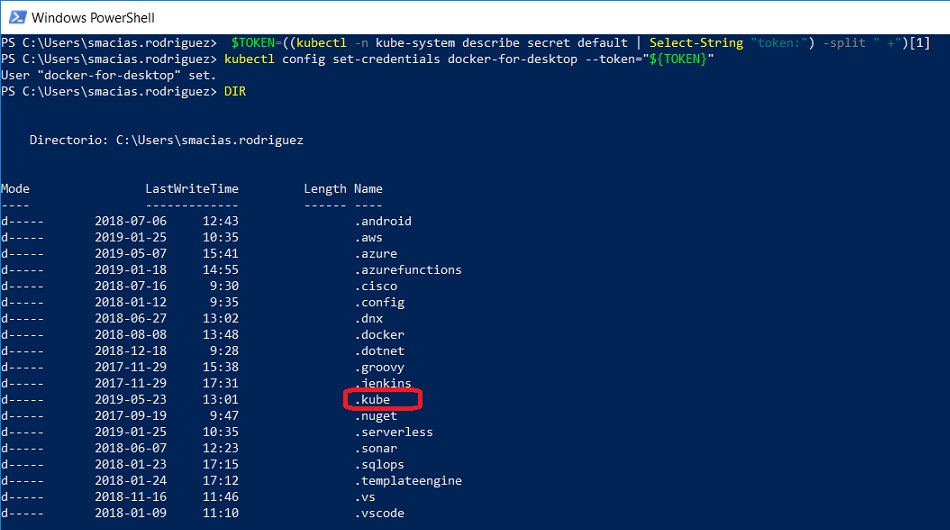Select the .jenkins directory entry
This screenshot has width=950, height=530.
pyautogui.click(x=383, y=383)
